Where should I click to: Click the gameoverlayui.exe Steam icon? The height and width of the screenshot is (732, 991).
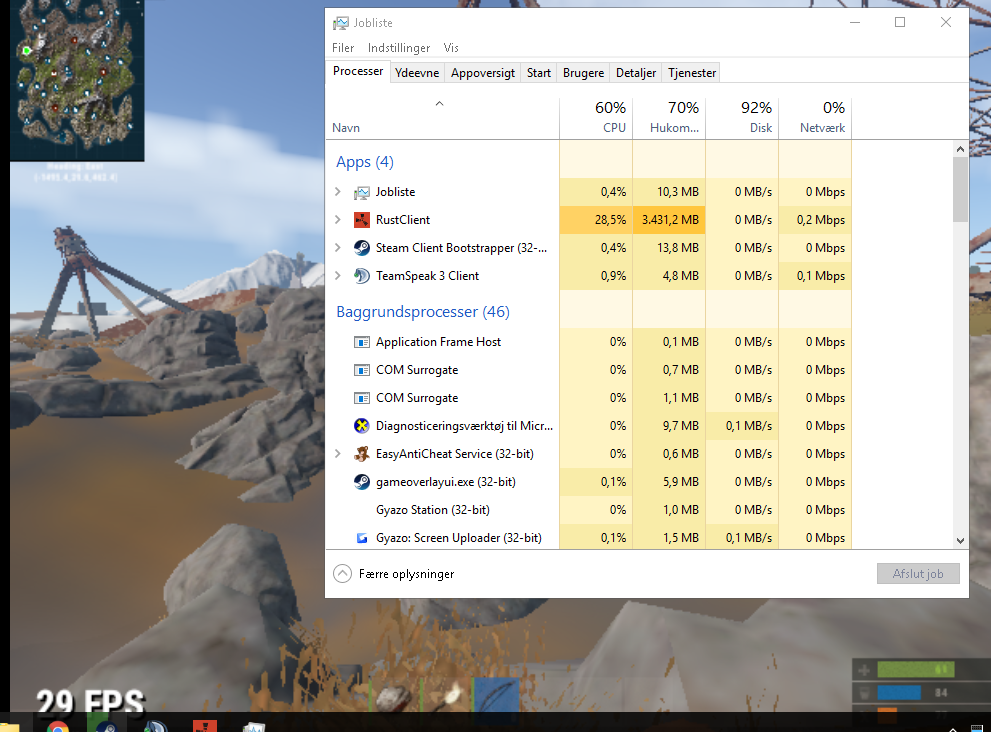click(362, 482)
